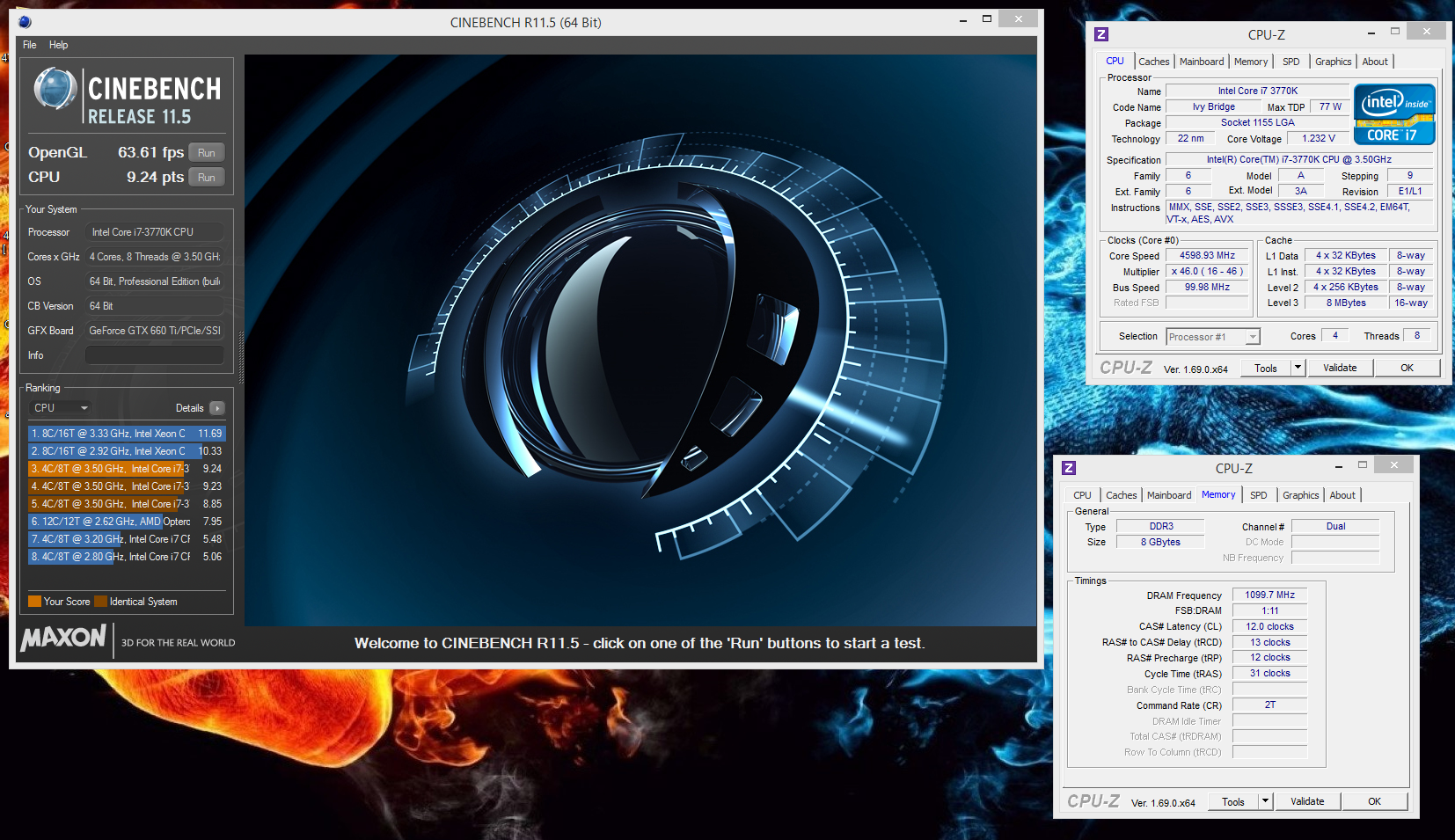Click the MAXON logo
This screenshot has height=840, width=1455.
[63, 639]
